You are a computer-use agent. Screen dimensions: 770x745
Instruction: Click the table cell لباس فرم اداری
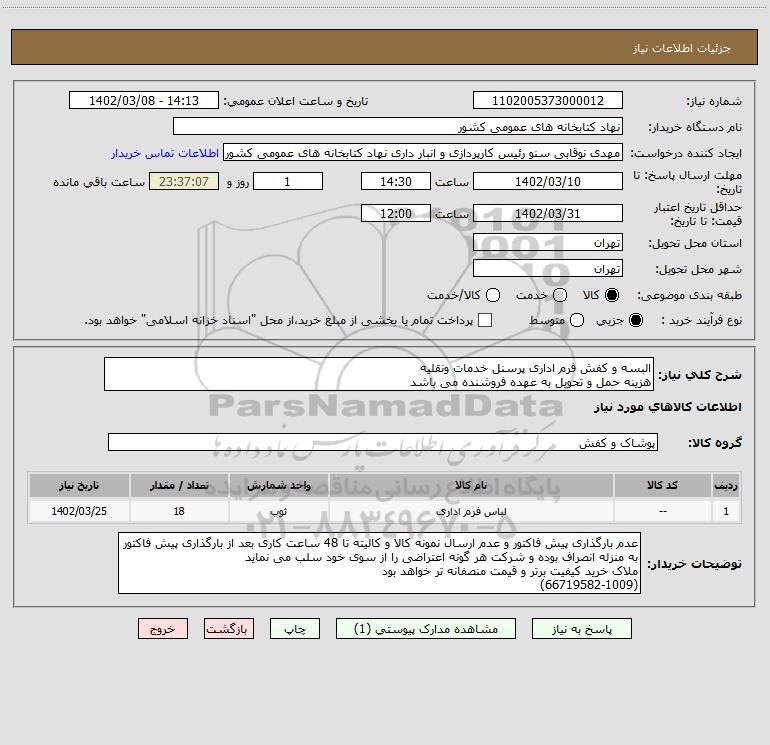[470, 511]
